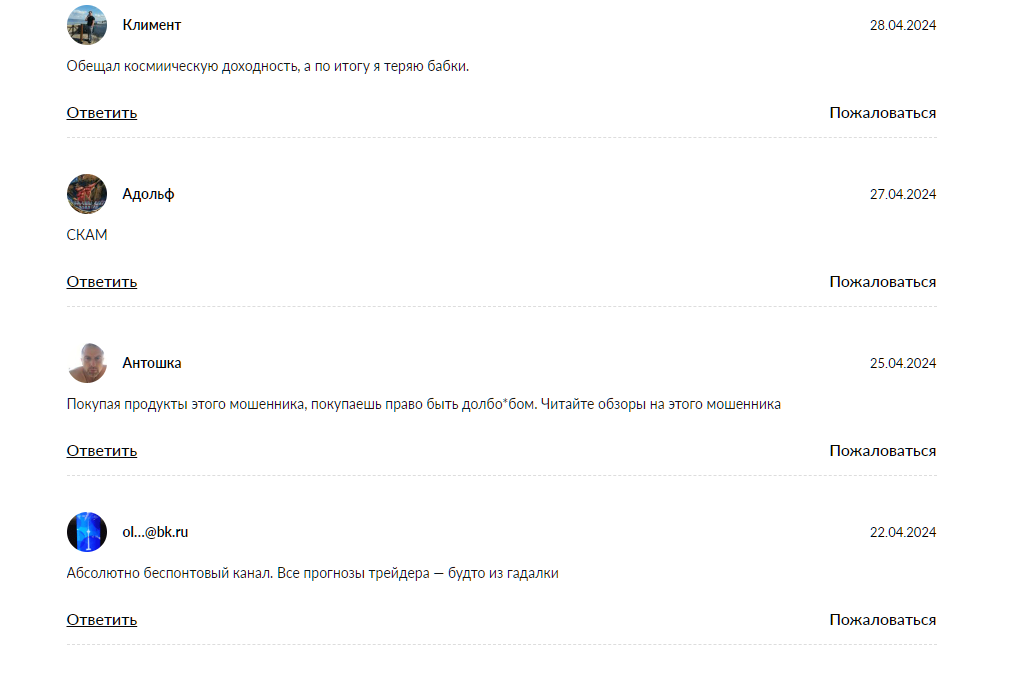Open Адольф's profile avatar
Viewport: 1021px width, 678px height.
87,193
